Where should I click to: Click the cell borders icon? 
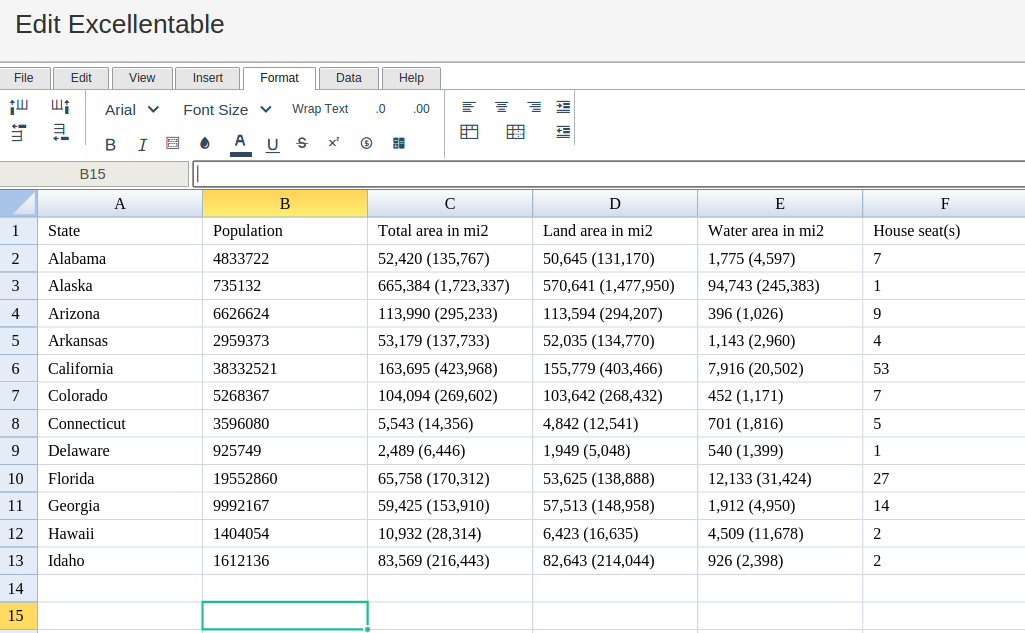click(173, 144)
